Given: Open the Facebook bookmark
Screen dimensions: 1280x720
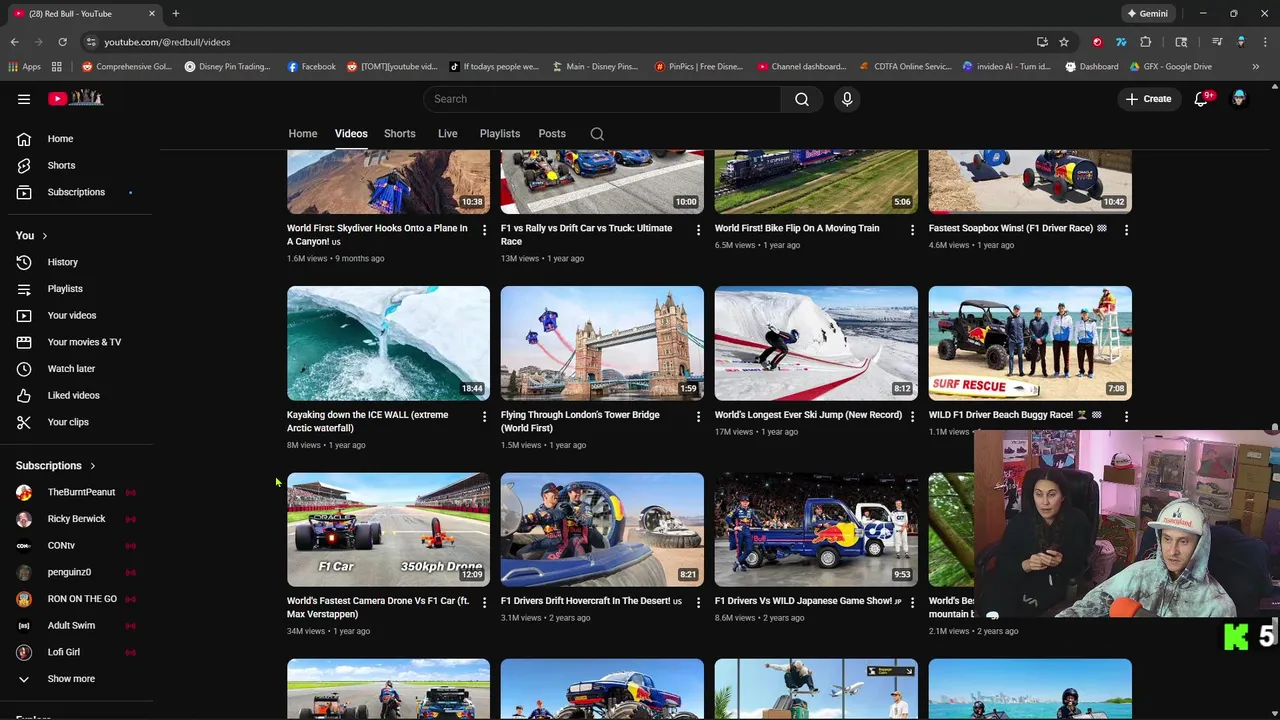Looking at the screenshot, I should click(311, 67).
